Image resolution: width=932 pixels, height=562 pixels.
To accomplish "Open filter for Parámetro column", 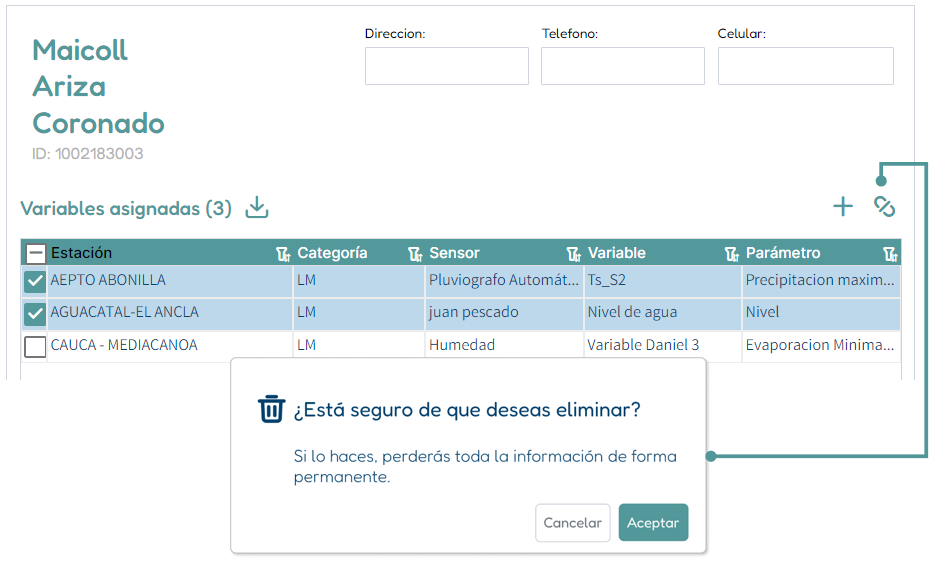I will (890, 254).
